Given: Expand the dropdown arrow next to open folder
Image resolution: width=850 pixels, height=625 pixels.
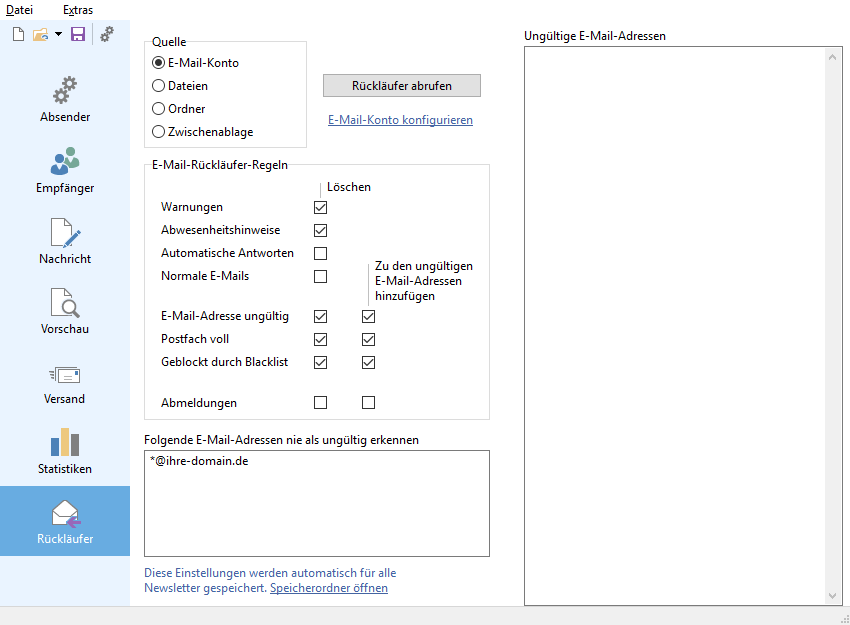Looking at the screenshot, I should [x=58, y=34].
